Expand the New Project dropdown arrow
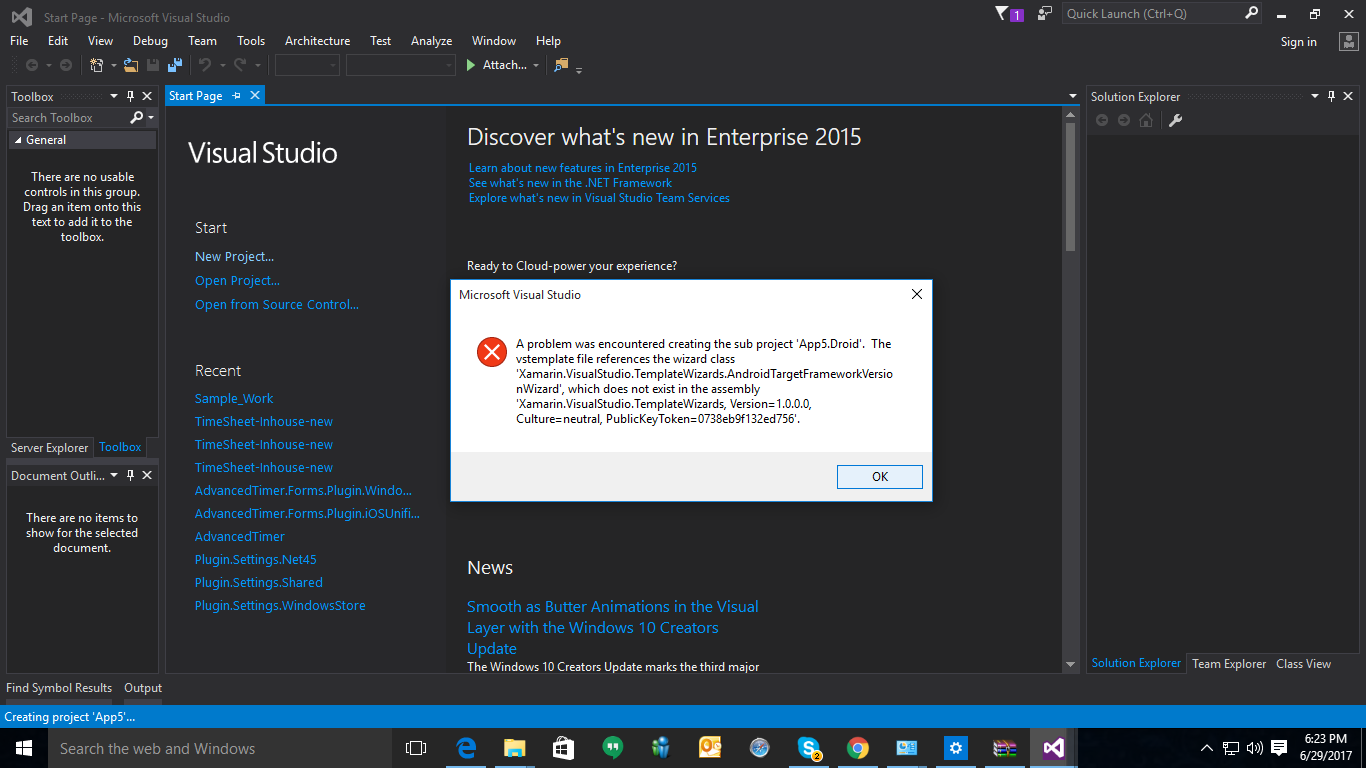 pyautogui.click(x=113, y=66)
